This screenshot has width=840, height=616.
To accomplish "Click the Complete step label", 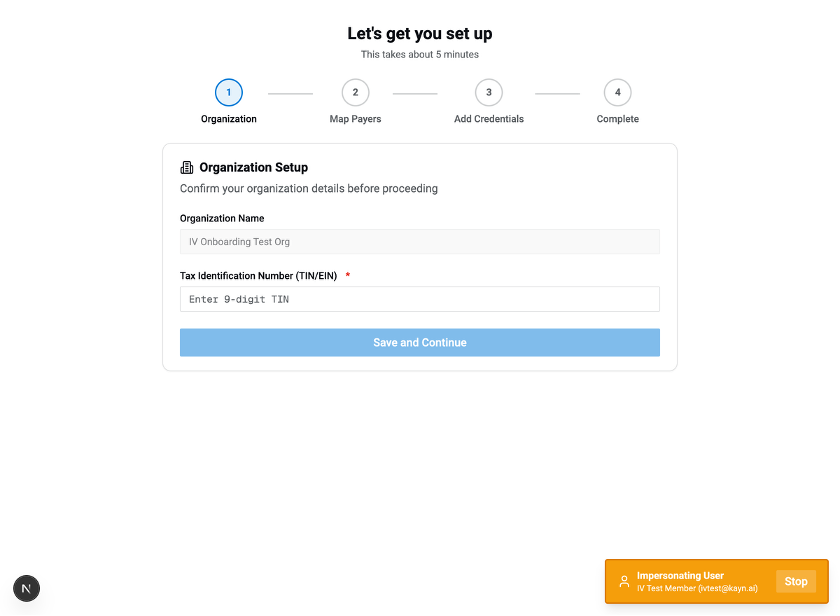I will tap(618, 119).
